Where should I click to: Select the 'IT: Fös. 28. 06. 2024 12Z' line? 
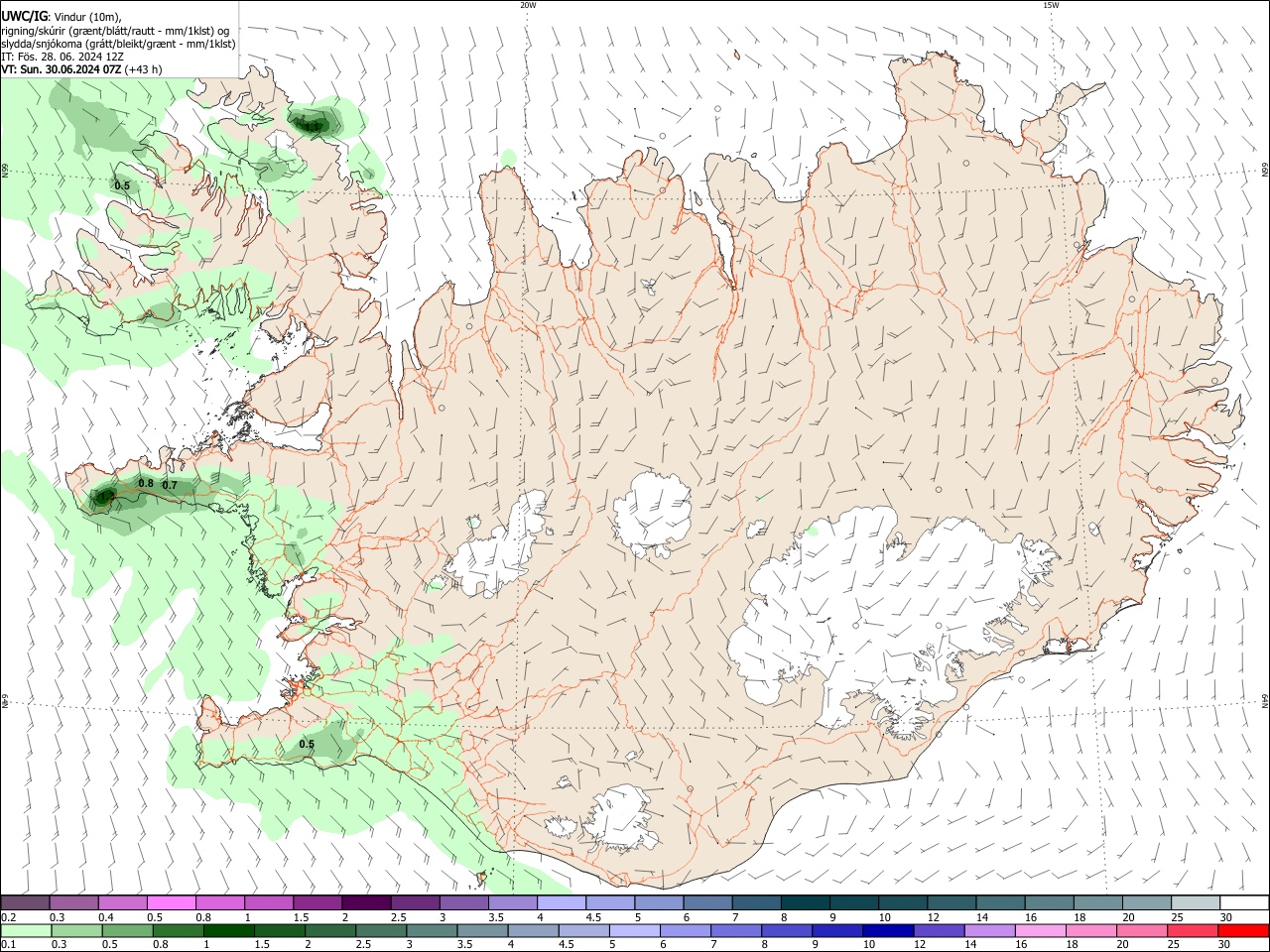point(63,57)
